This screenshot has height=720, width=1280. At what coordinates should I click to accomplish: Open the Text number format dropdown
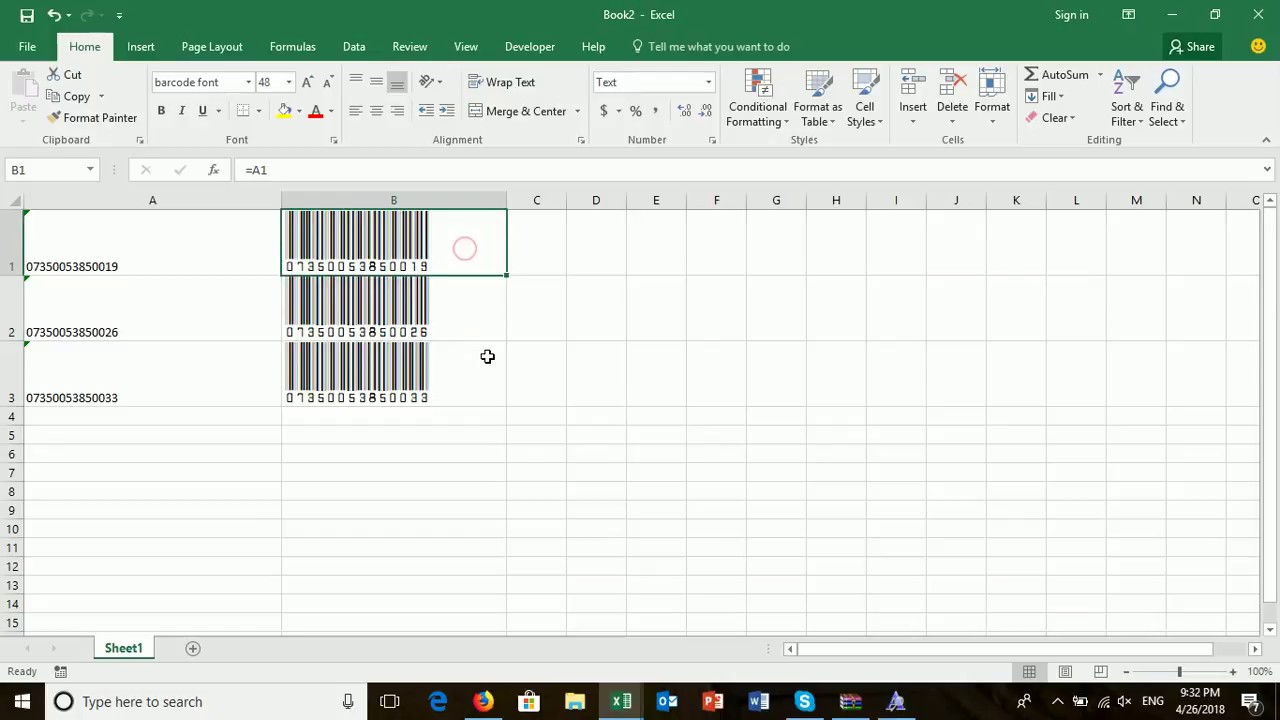(708, 82)
